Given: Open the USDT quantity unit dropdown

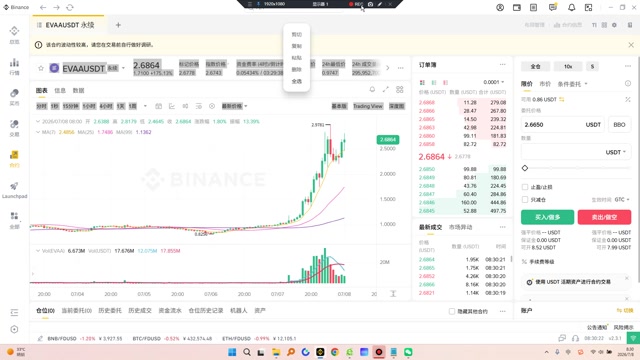Looking at the screenshot, I should (x=616, y=152).
